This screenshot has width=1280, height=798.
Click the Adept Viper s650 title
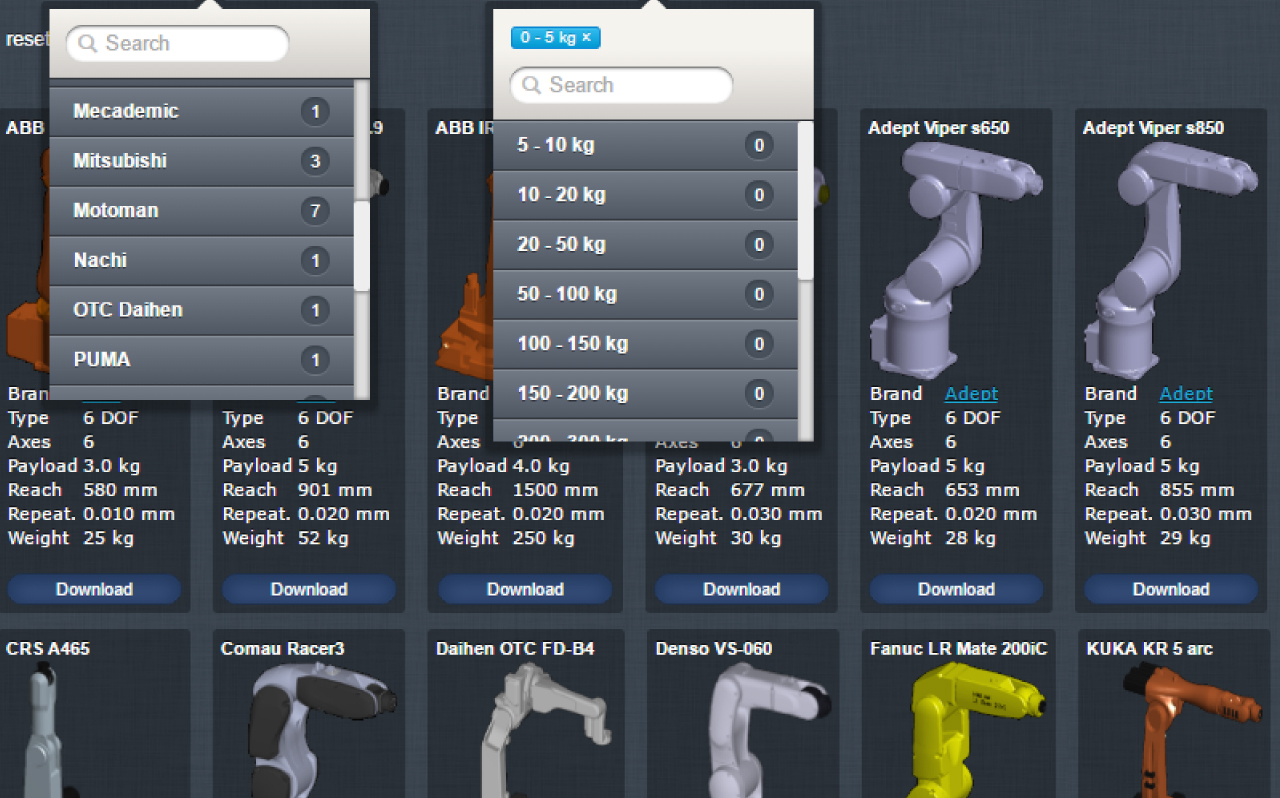[x=939, y=128]
